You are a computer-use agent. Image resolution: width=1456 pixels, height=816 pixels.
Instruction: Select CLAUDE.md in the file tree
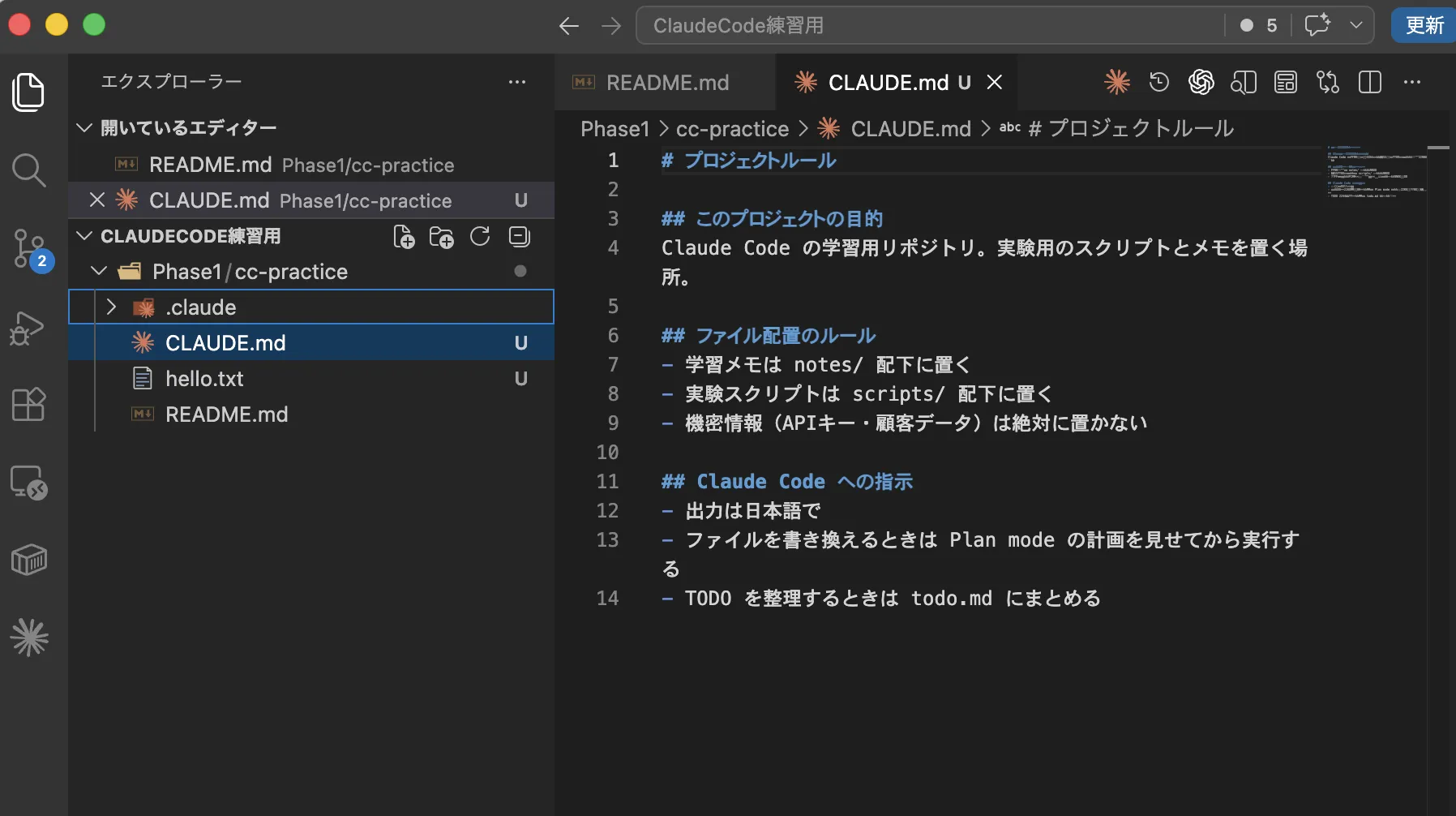point(311,343)
